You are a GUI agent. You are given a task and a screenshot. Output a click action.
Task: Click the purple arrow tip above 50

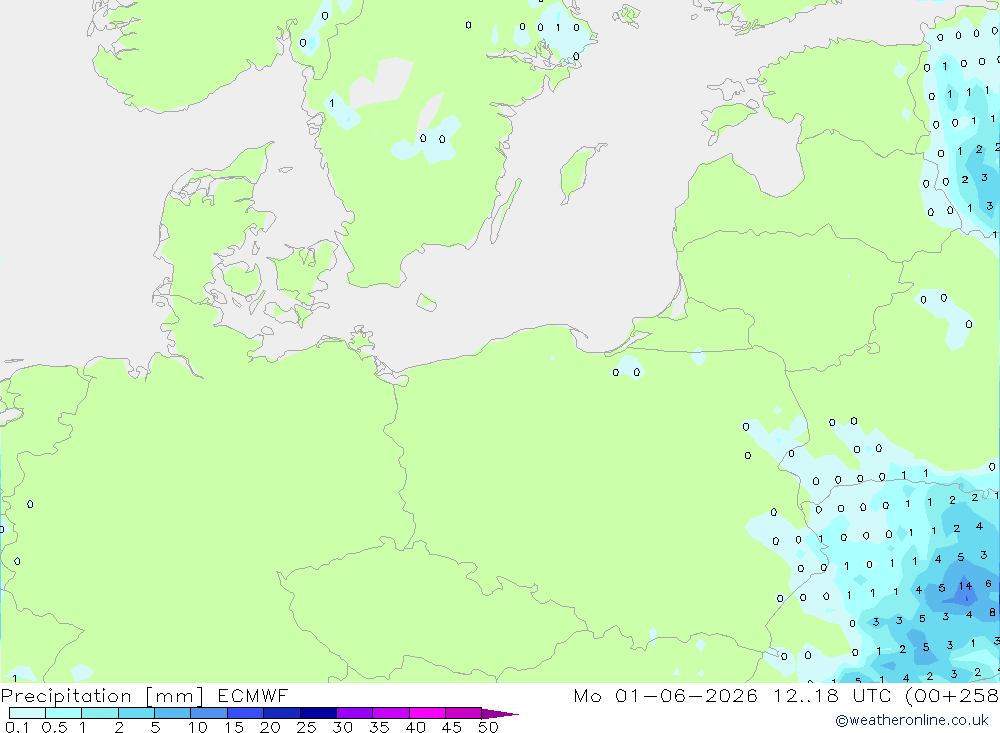(x=500, y=714)
